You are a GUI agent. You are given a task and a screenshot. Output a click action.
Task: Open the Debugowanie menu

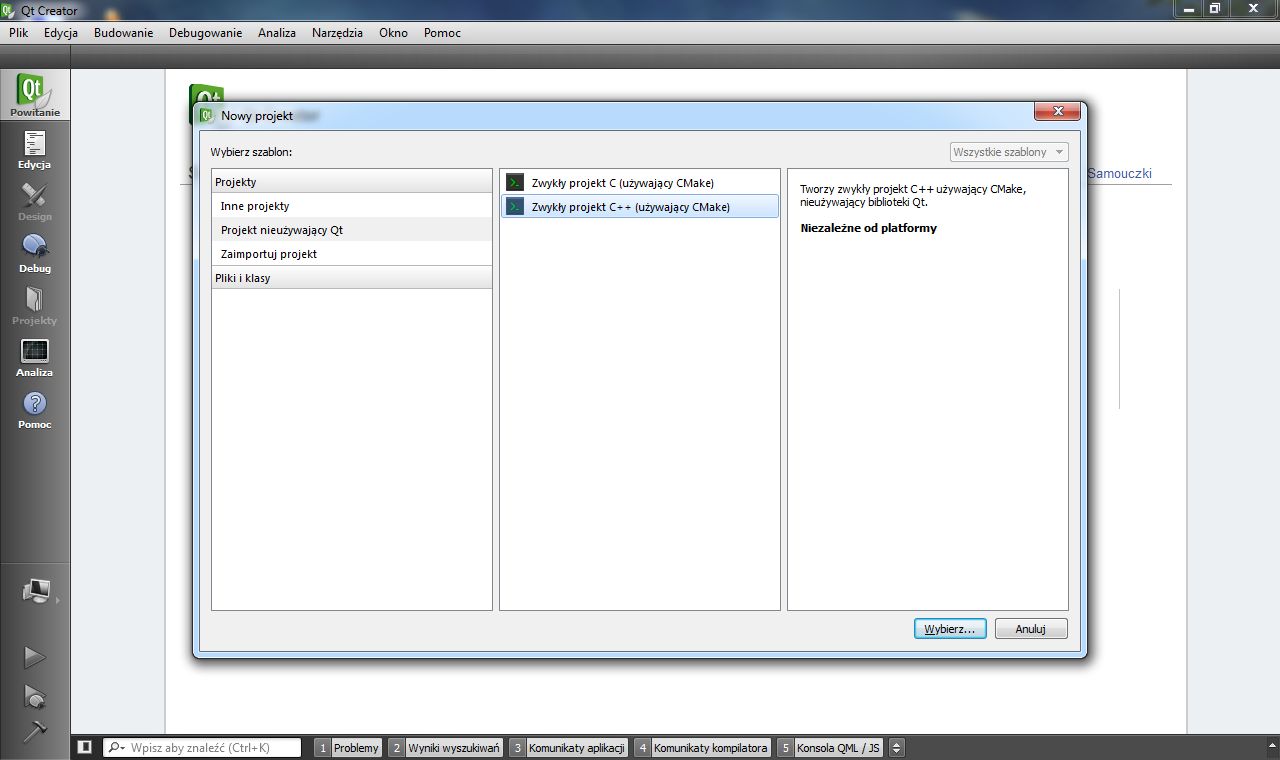coord(205,33)
